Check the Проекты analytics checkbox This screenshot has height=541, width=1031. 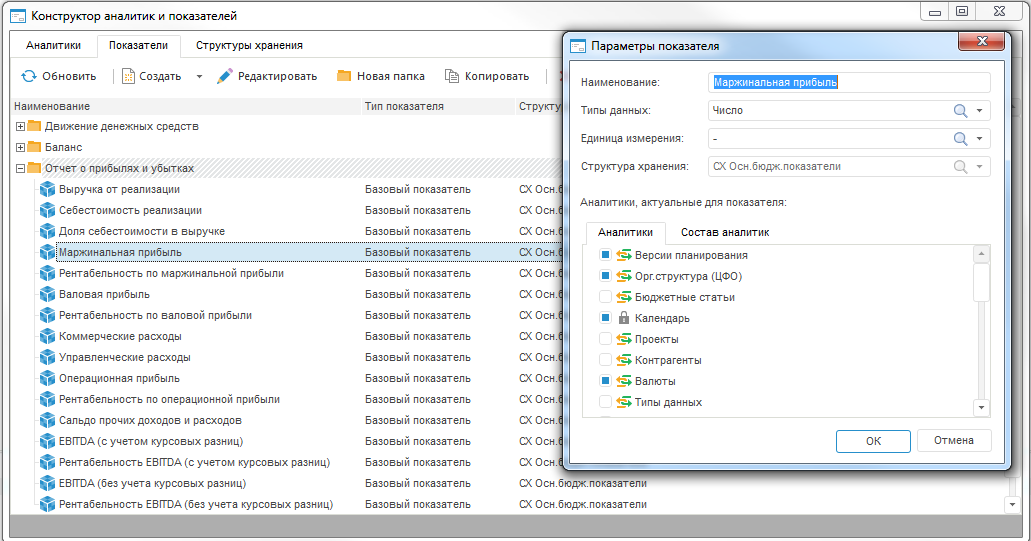[x=605, y=339]
